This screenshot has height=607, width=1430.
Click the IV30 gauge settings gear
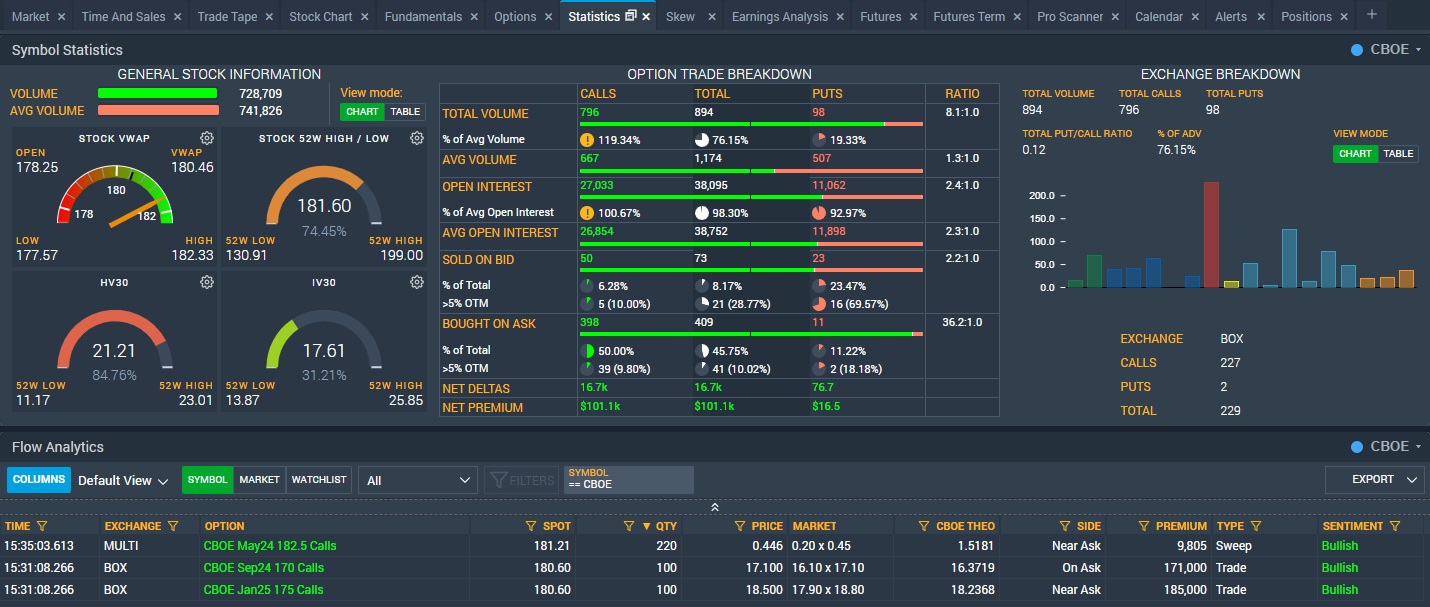[417, 283]
